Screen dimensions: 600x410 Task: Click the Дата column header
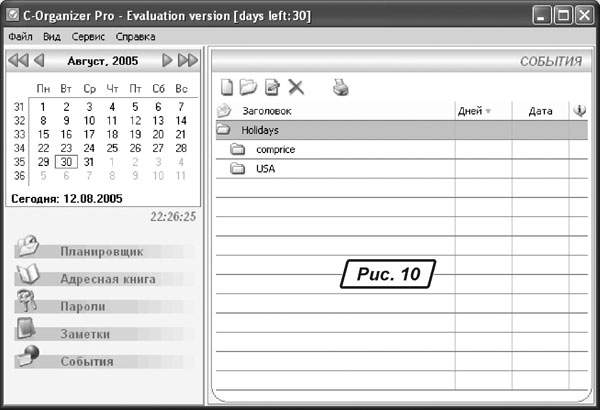click(x=541, y=111)
